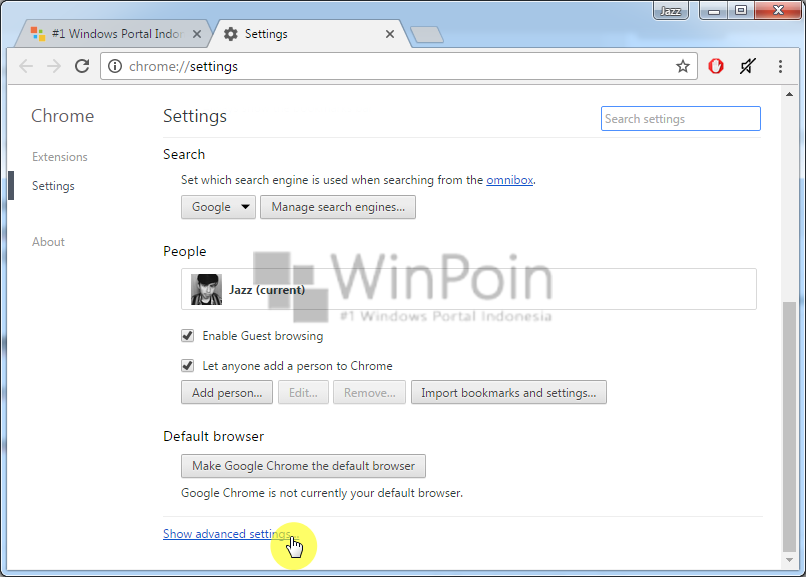
Task: Toggle Let anyone add a person checkbox
Action: click(188, 366)
